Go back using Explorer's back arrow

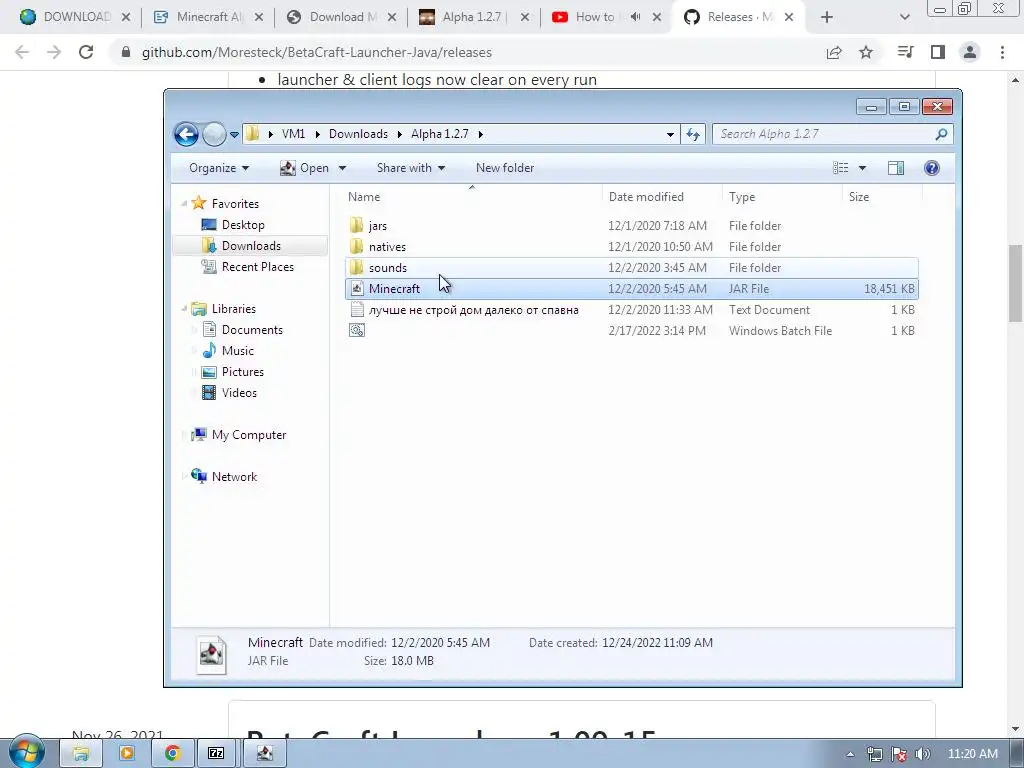coord(186,135)
